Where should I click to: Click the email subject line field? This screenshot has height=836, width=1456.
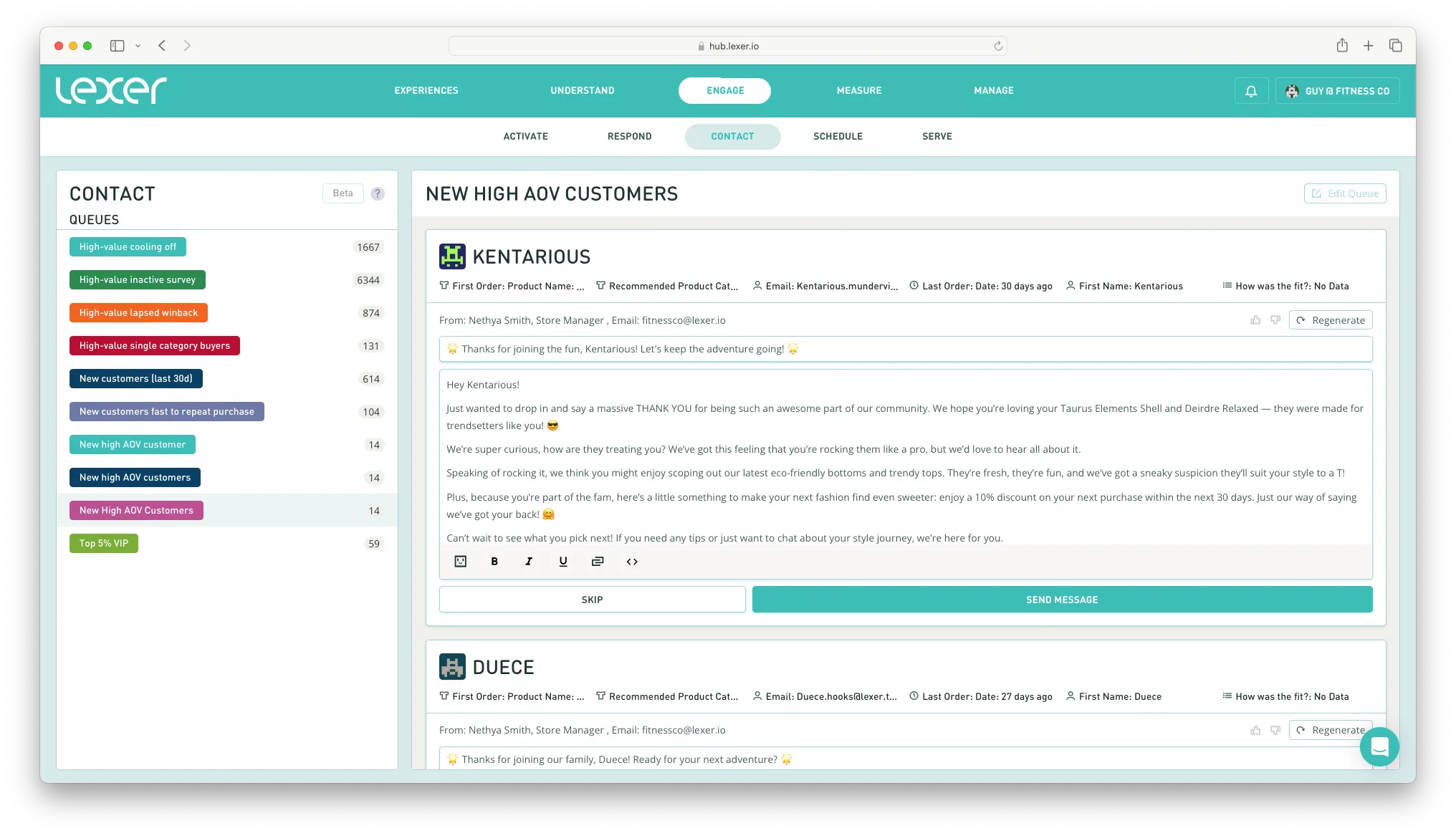(x=905, y=349)
